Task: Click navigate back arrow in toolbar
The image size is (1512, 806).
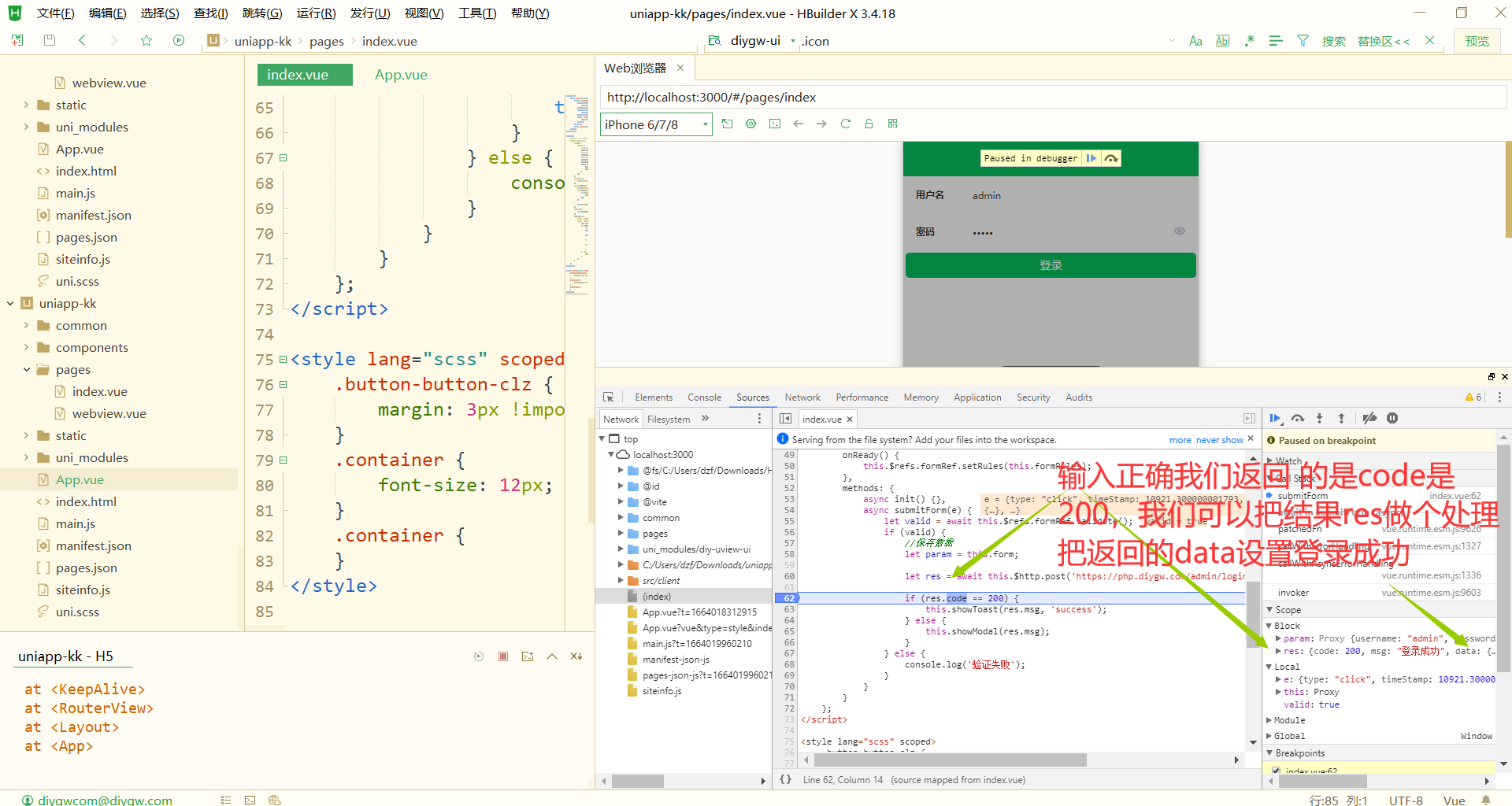Action: click(x=82, y=40)
